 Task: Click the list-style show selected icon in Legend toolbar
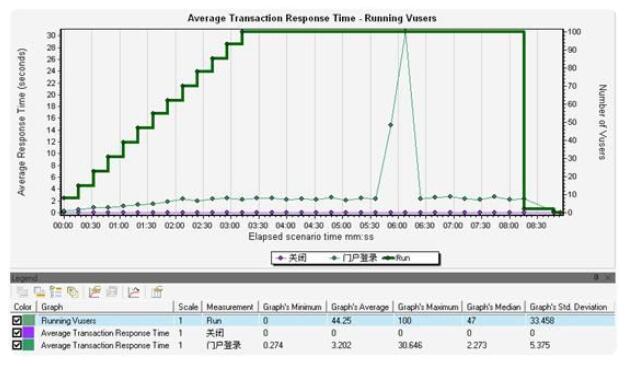[x=56, y=292]
